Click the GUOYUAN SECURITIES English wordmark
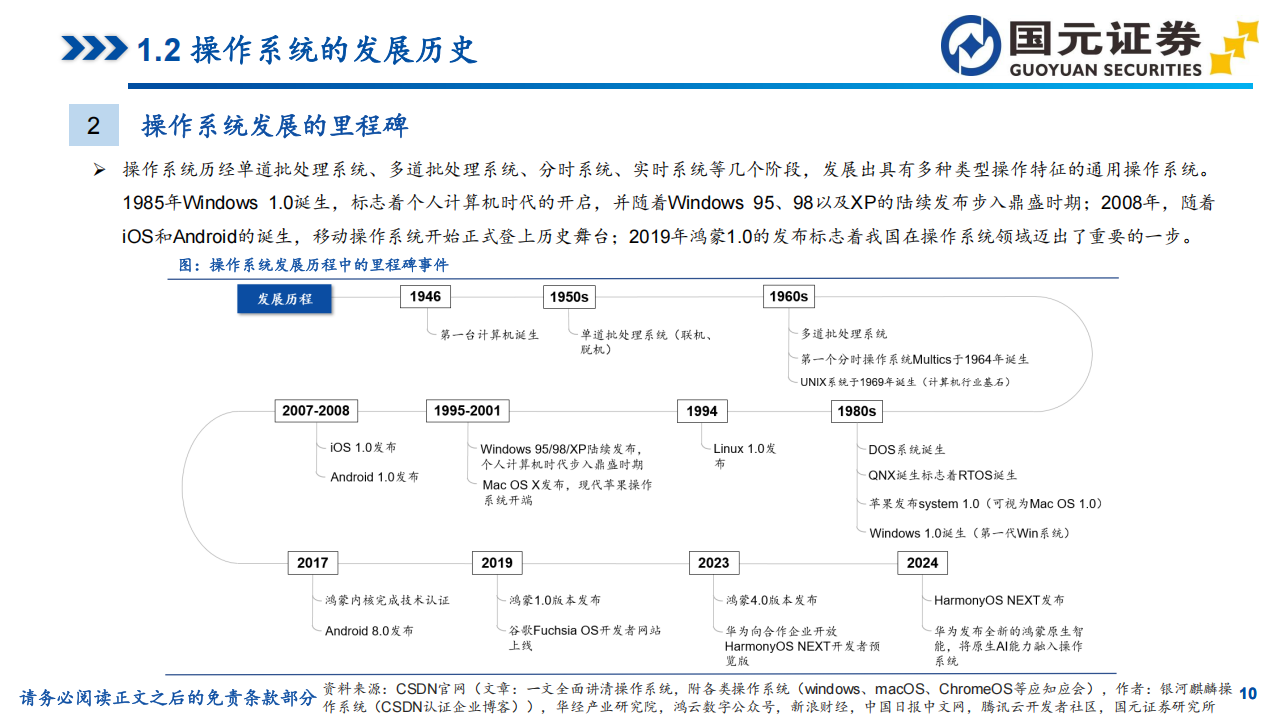 coord(1104,69)
